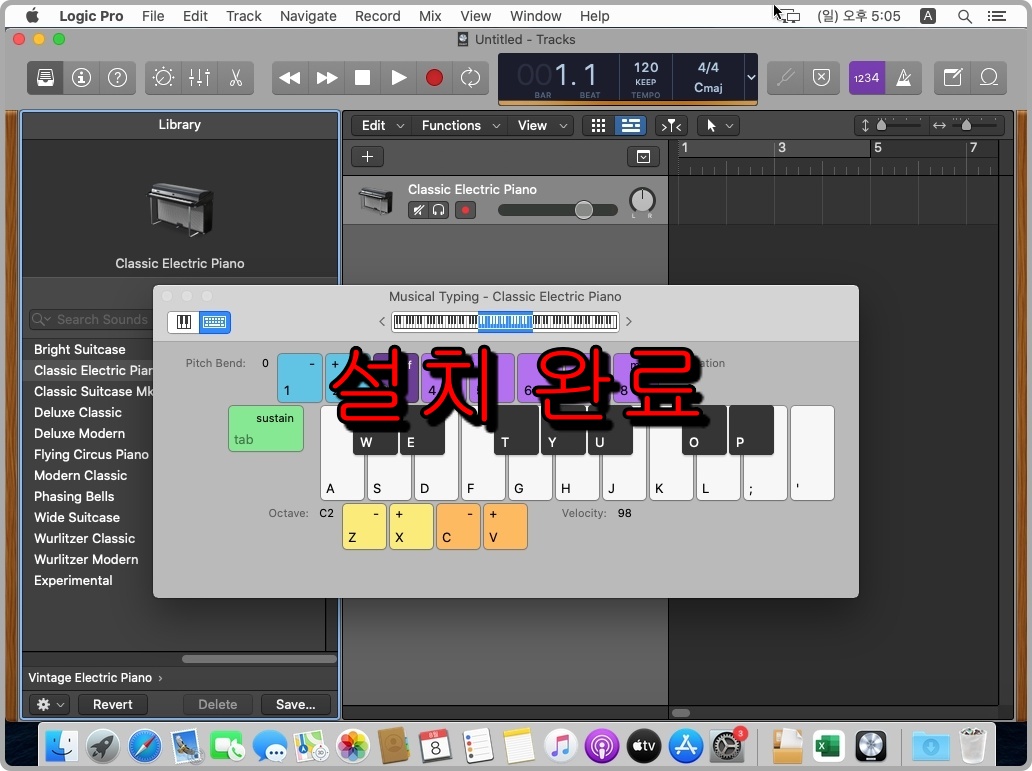Screen dimensions: 1032x771
Task: Switch Musical Typing to full keyboard view icon
Action: (183, 322)
